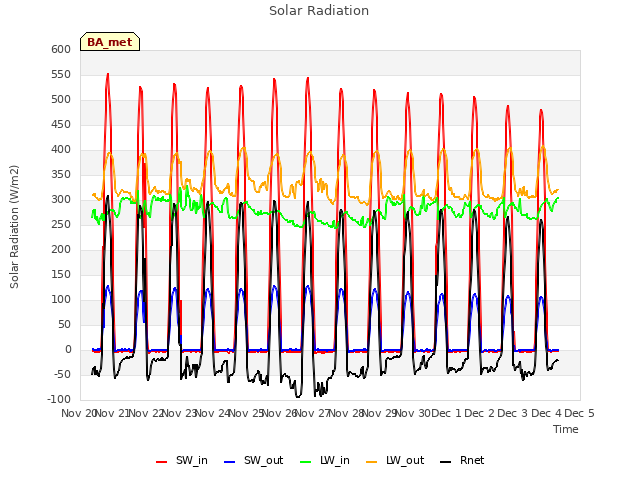
Task: Click the Solar Radiation (W/m2) y-axis title
Action: click(x=14, y=227)
